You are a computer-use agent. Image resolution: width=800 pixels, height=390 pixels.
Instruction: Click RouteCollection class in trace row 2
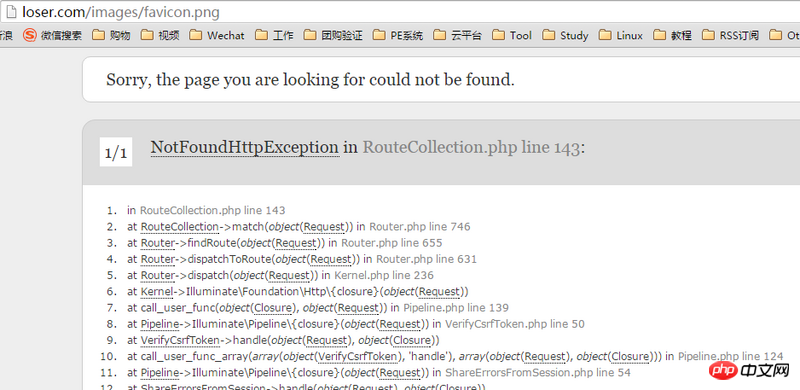click(x=180, y=226)
